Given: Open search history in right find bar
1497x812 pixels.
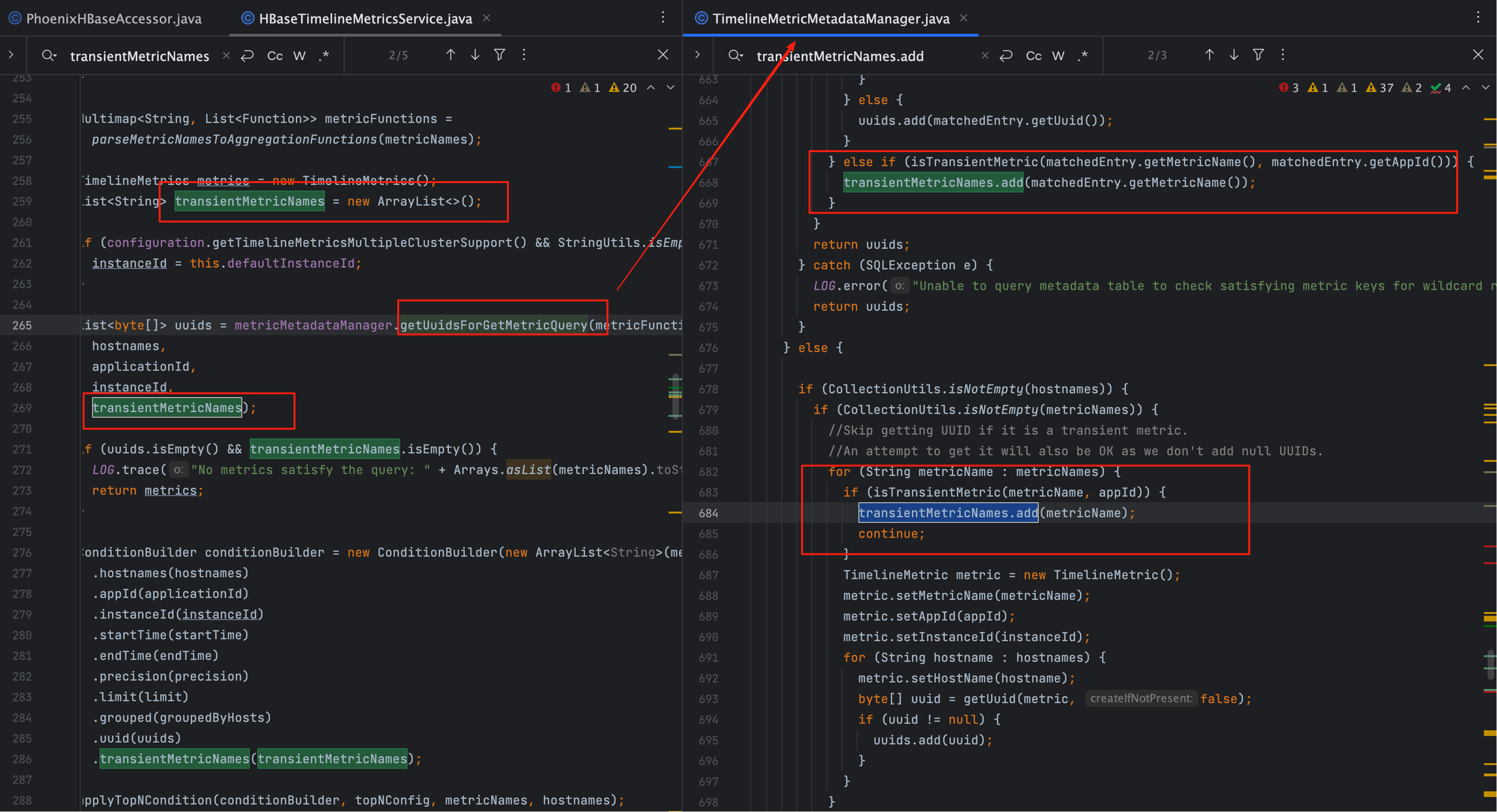Looking at the screenshot, I should tap(735, 55).
